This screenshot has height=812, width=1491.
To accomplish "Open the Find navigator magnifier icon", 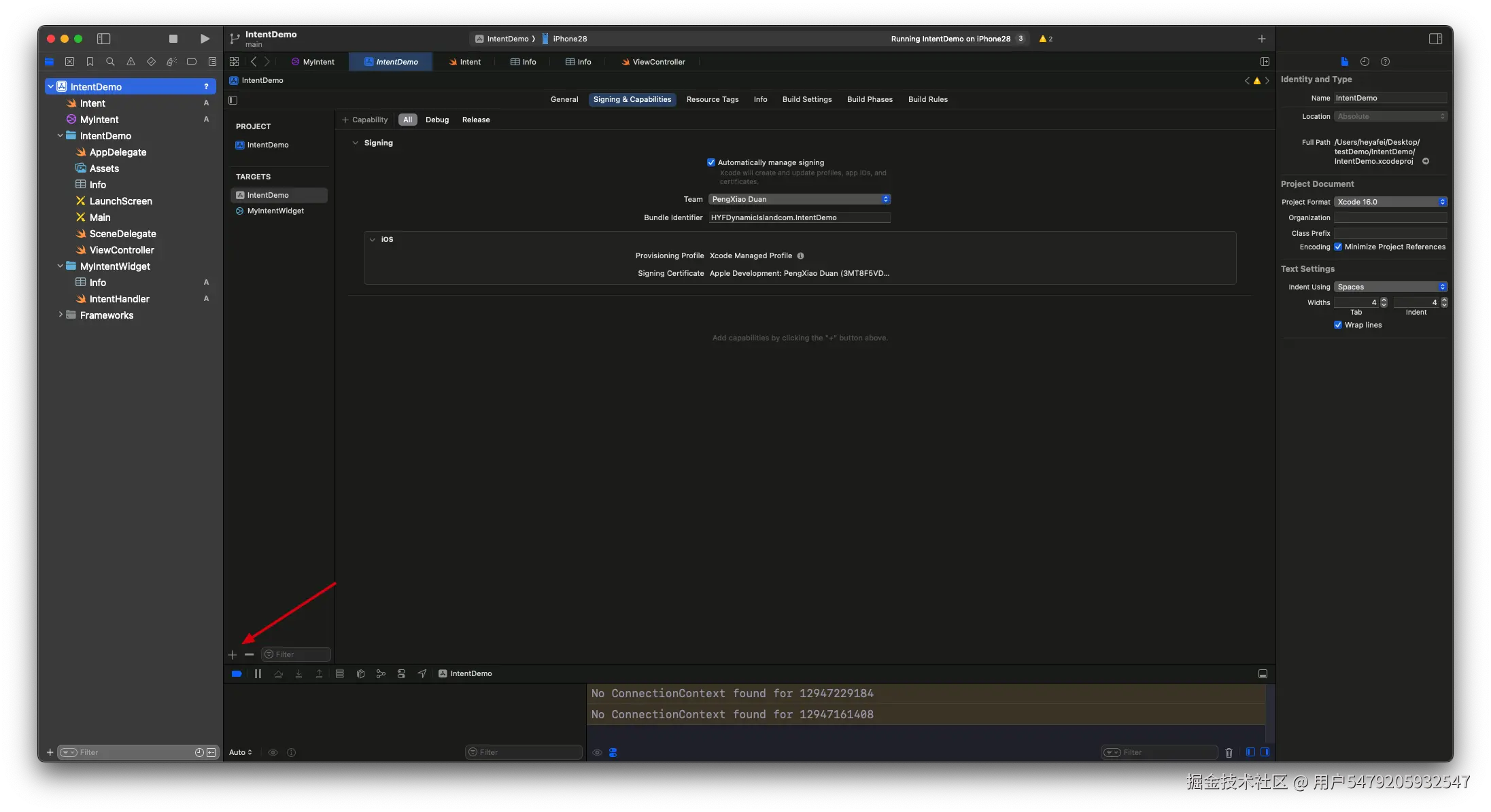I will (x=110, y=62).
